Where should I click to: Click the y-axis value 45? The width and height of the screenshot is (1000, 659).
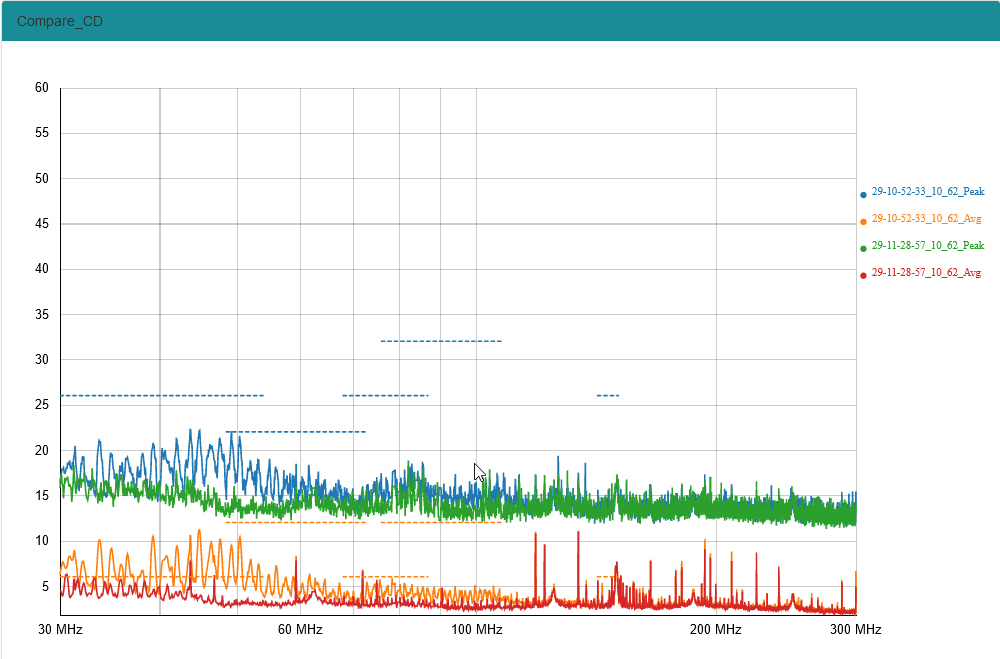42,224
